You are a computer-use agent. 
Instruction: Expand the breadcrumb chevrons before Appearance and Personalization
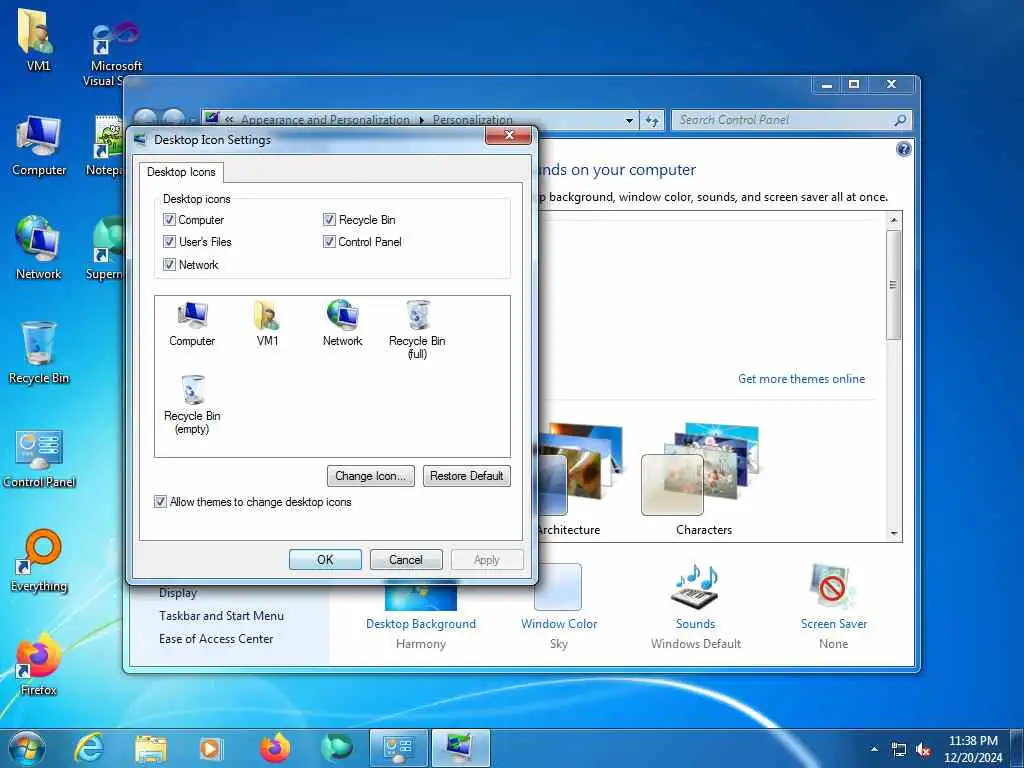click(229, 120)
